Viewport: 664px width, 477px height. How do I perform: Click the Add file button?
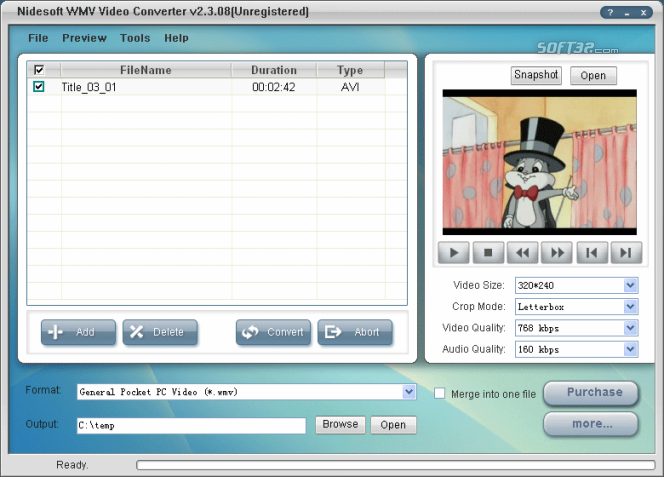click(78, 332)
